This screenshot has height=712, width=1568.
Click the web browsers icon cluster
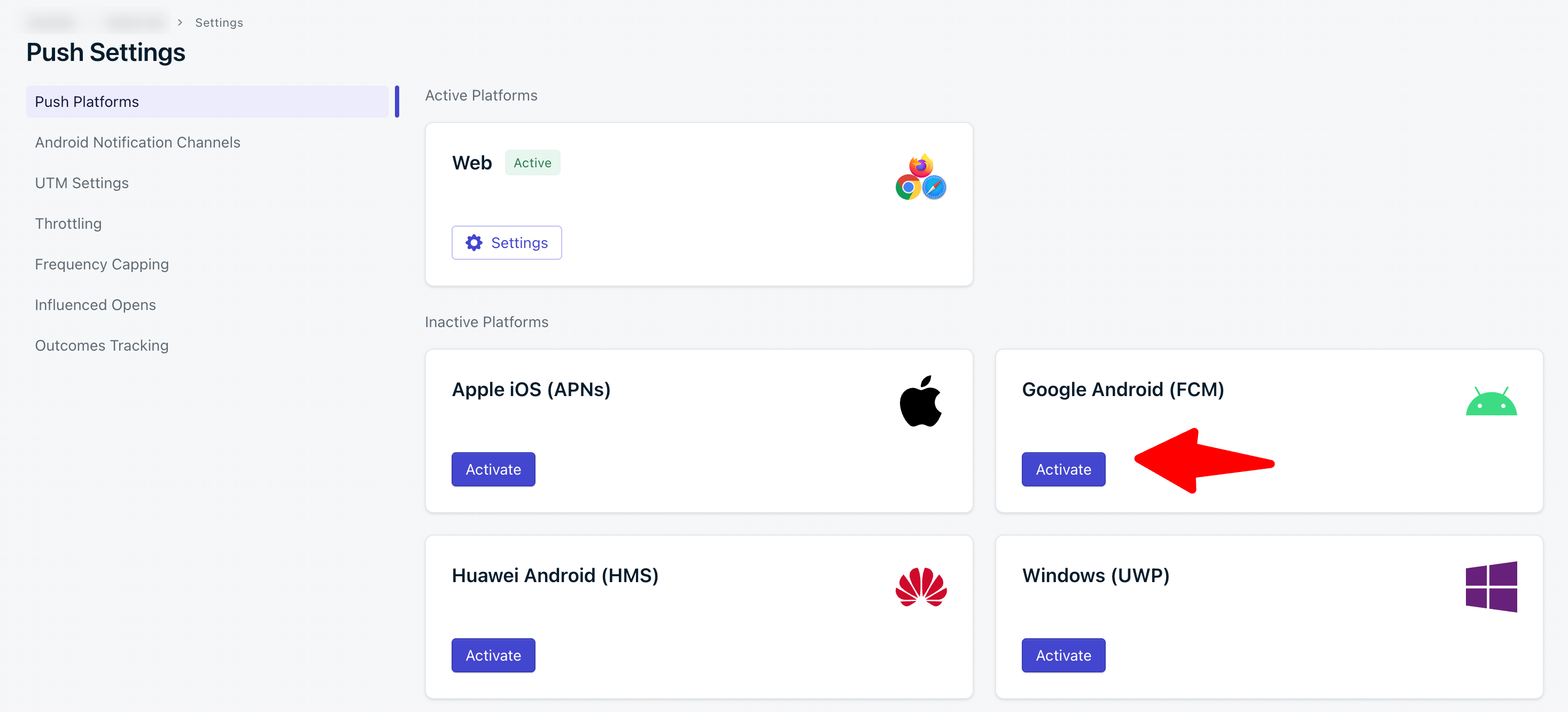pyautogui.click(x=920, y=177)
